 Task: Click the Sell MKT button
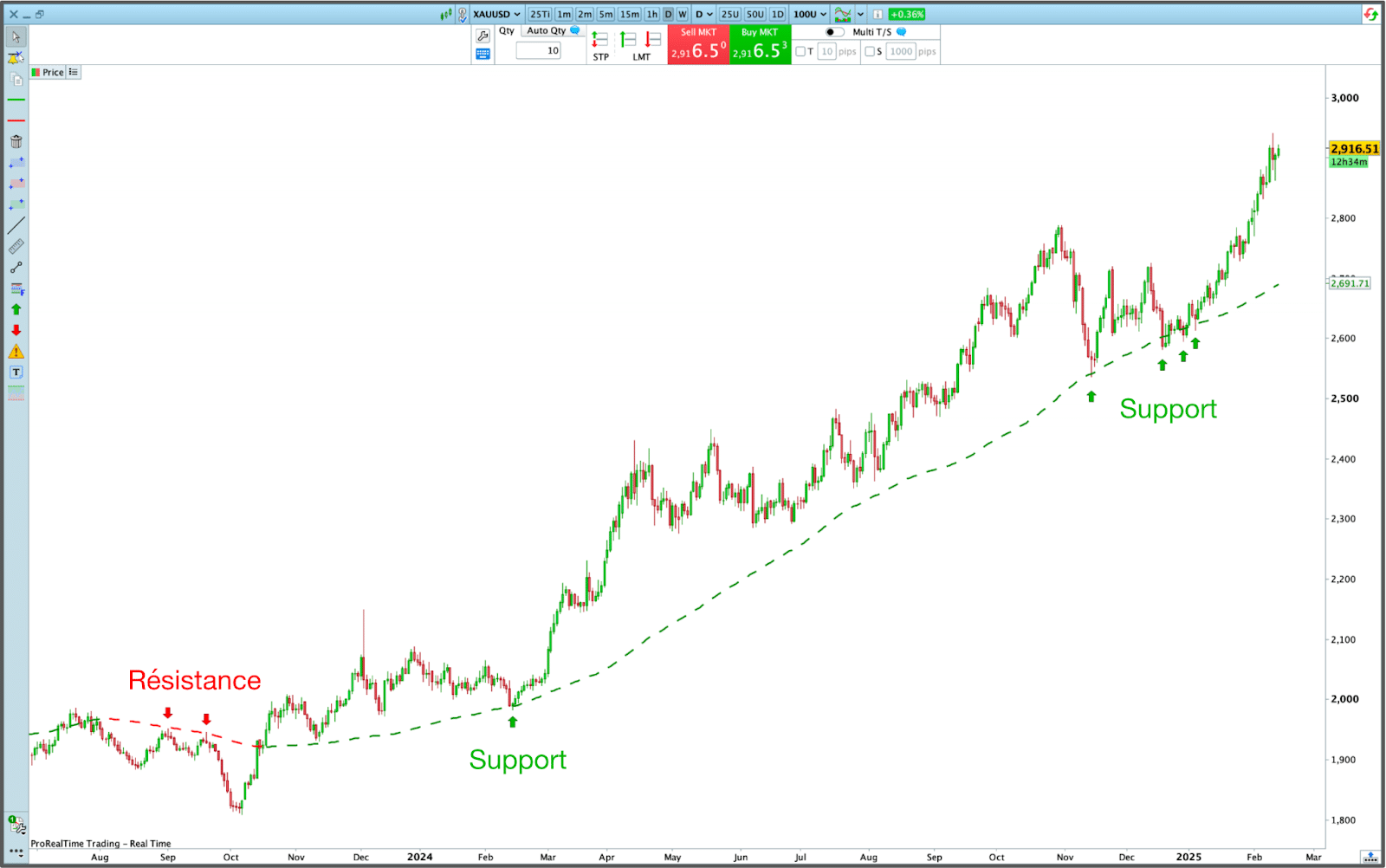coord(698,45)
